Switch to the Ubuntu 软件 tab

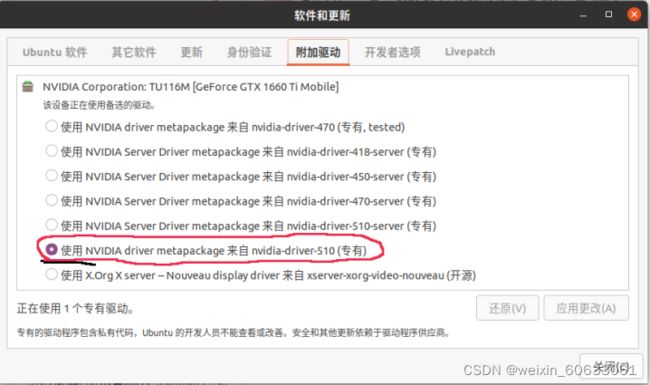[x=55, y=52]
